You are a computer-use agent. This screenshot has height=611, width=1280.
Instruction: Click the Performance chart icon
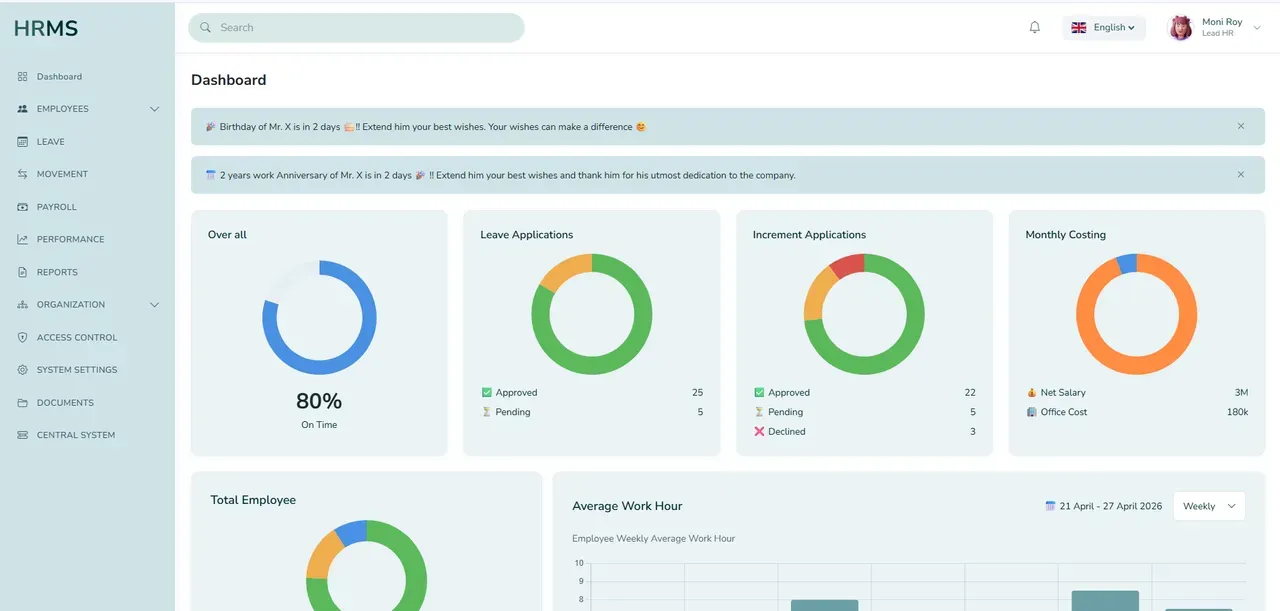pyautogui.click(x=22, y=239)
